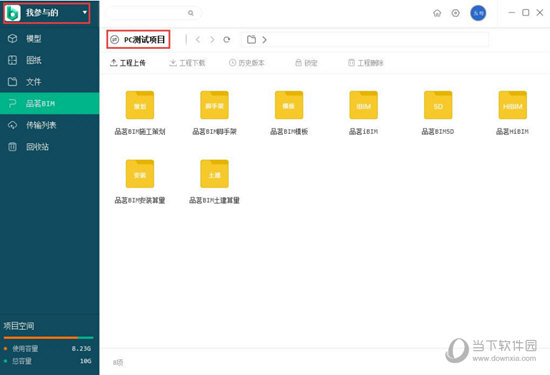Click the 项目空间 heading

[19, 326]
